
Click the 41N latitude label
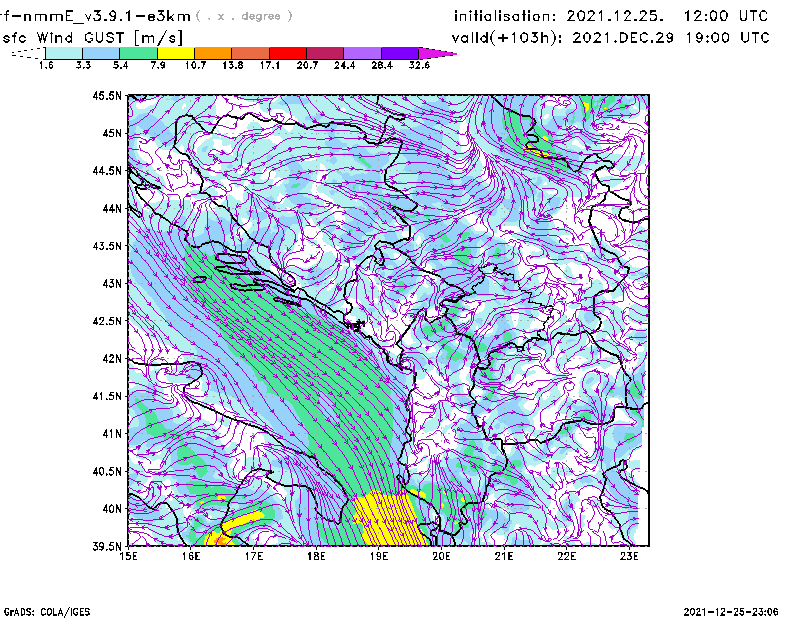click(x=112, y=433)
